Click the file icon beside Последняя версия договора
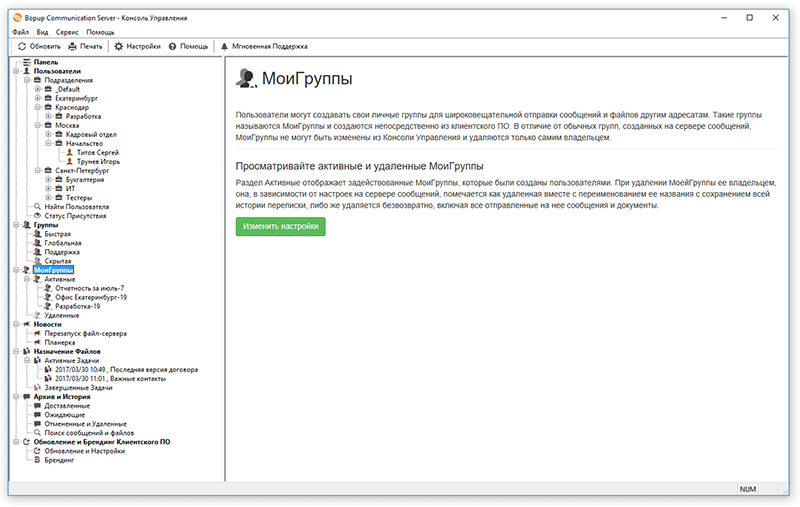 48,370
